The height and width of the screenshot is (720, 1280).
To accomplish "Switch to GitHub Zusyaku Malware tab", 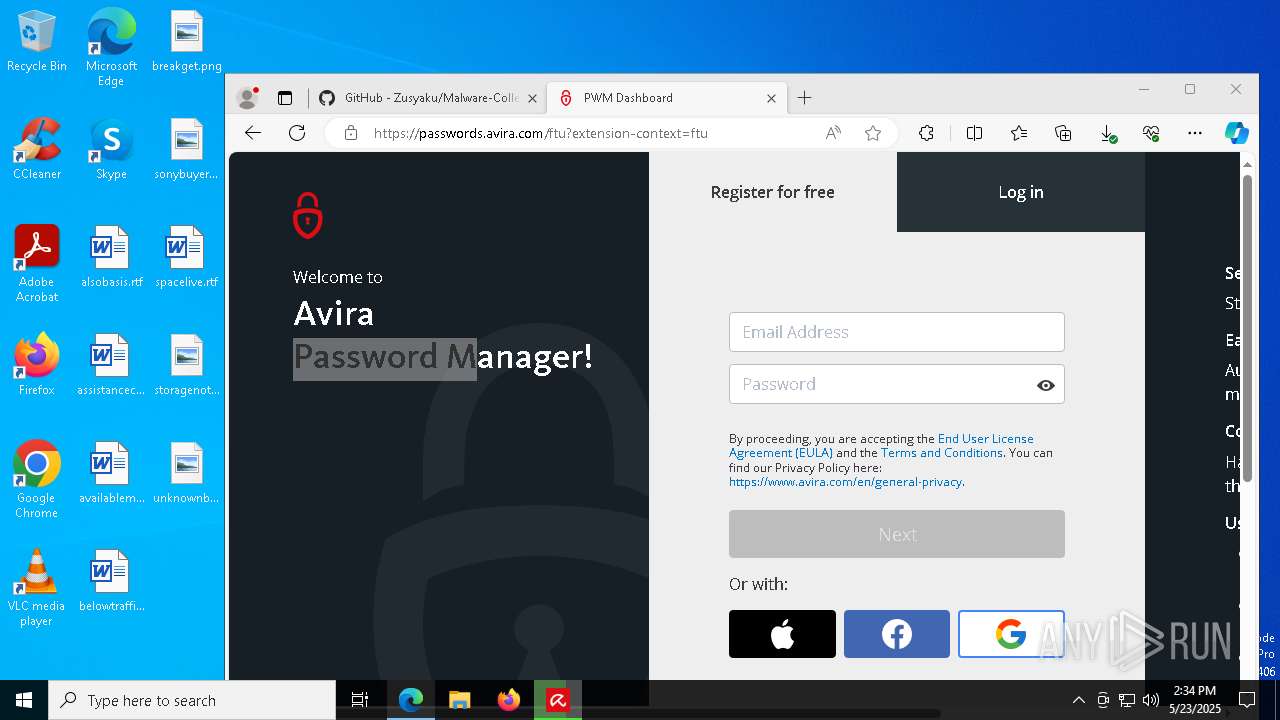I will (428, 98).
